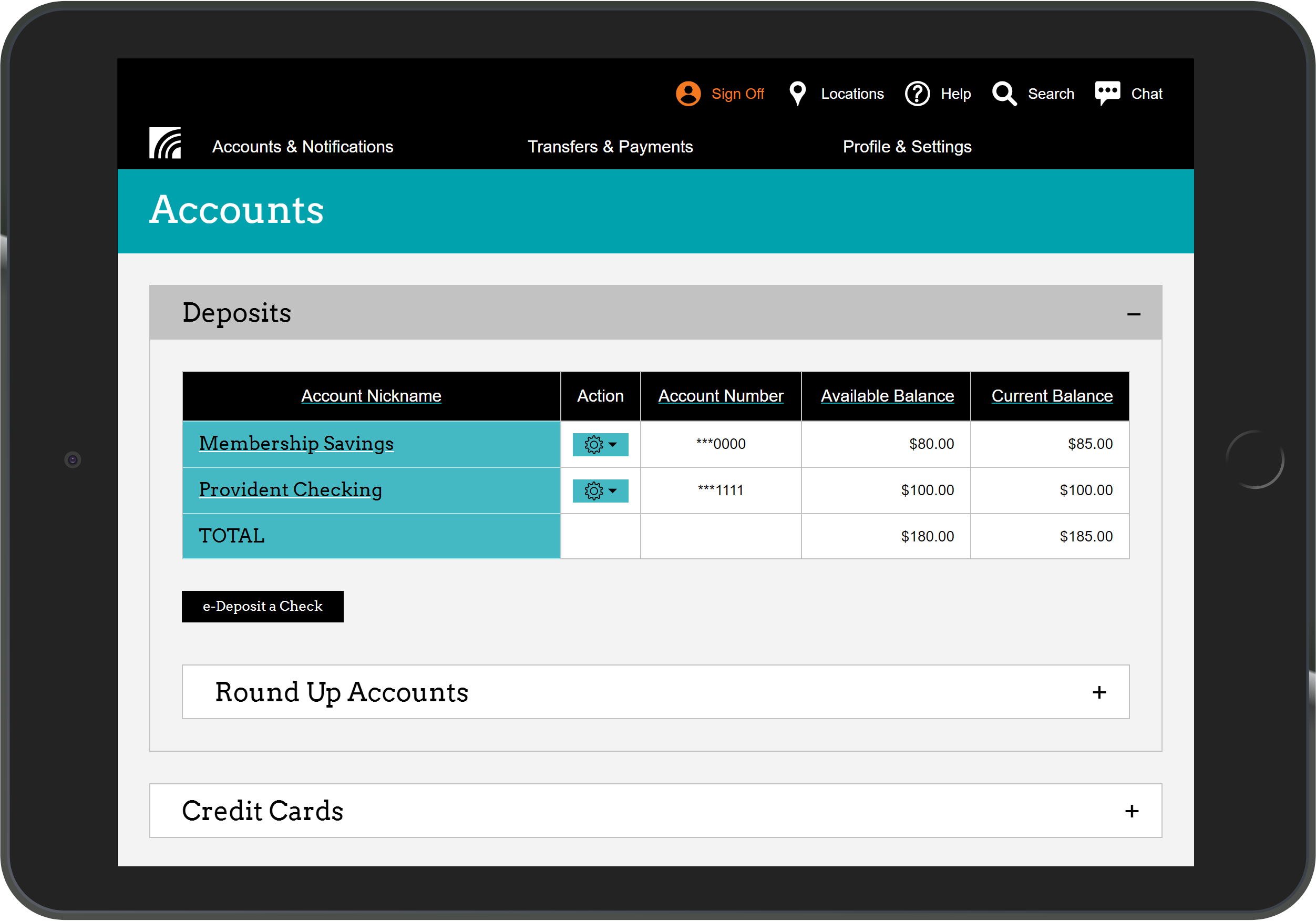This screenshot has width=1316, height=921.
Task: Open the Transfers & Payments menu
Action: point(610,147)
